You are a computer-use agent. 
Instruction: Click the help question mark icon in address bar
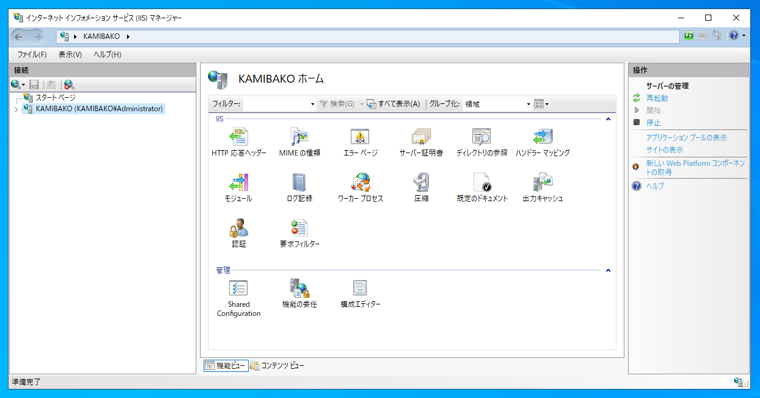click(x=733, y=35)
